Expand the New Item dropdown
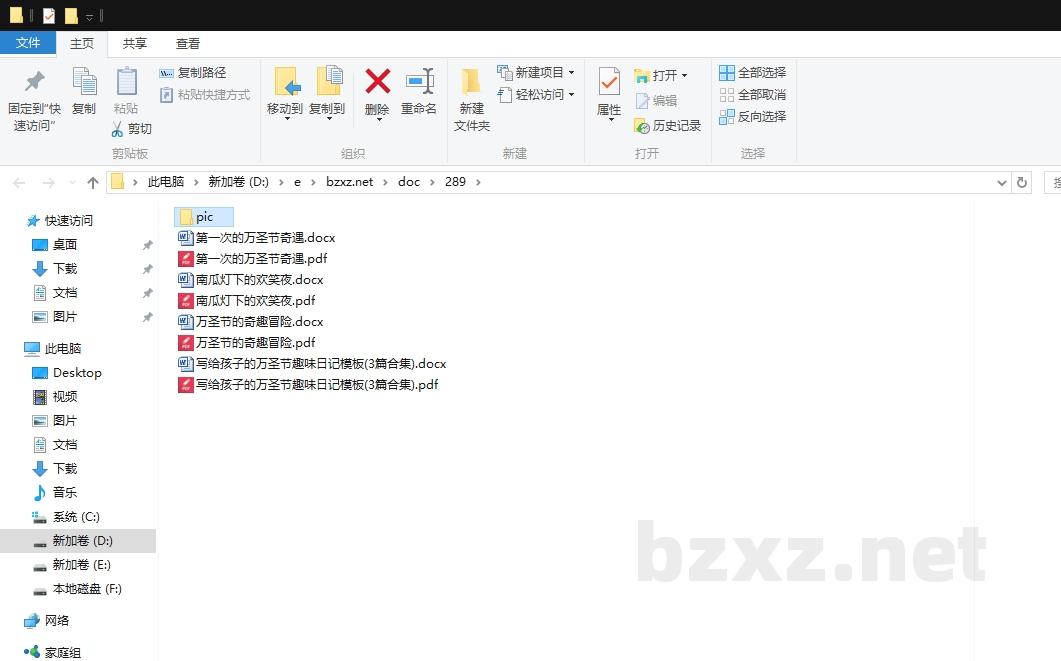 571,73
